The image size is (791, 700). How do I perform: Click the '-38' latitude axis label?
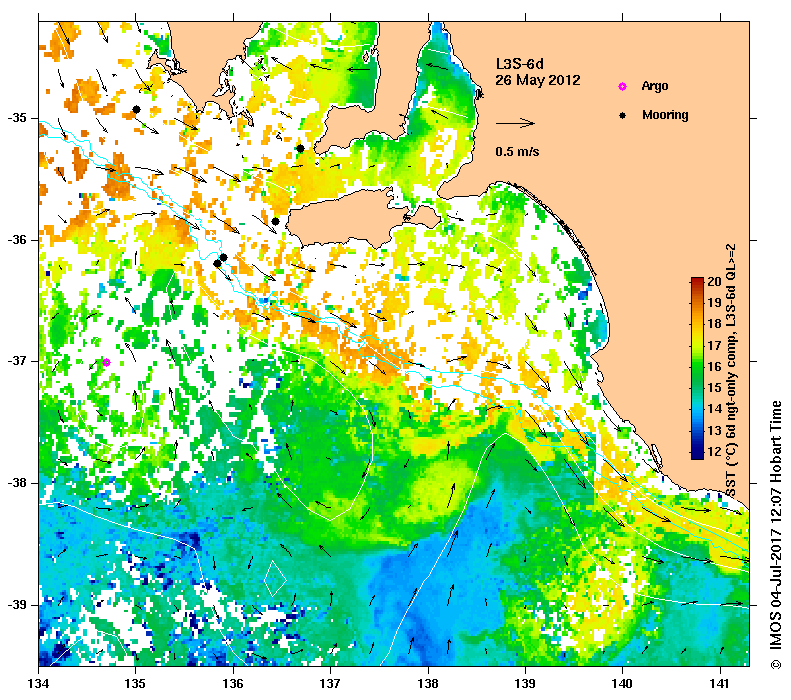coord(17,483)
